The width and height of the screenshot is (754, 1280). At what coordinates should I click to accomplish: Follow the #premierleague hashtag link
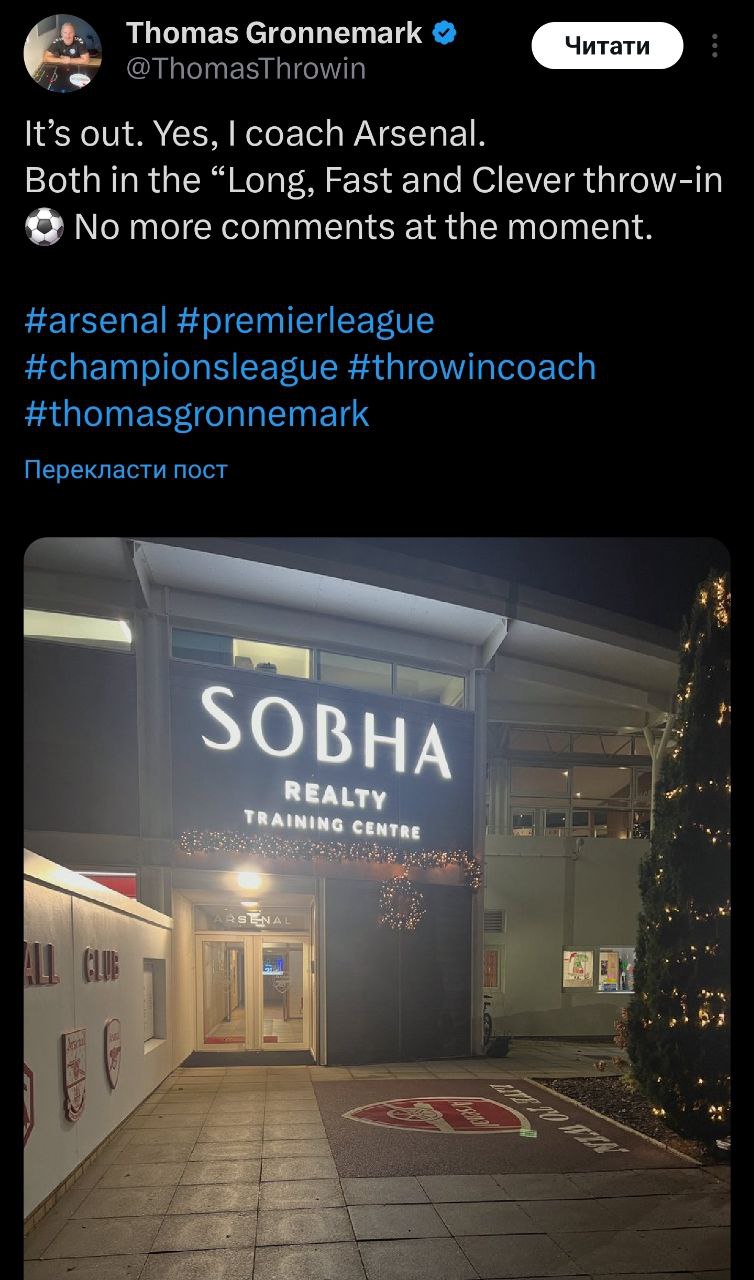[x=306, y=320]
